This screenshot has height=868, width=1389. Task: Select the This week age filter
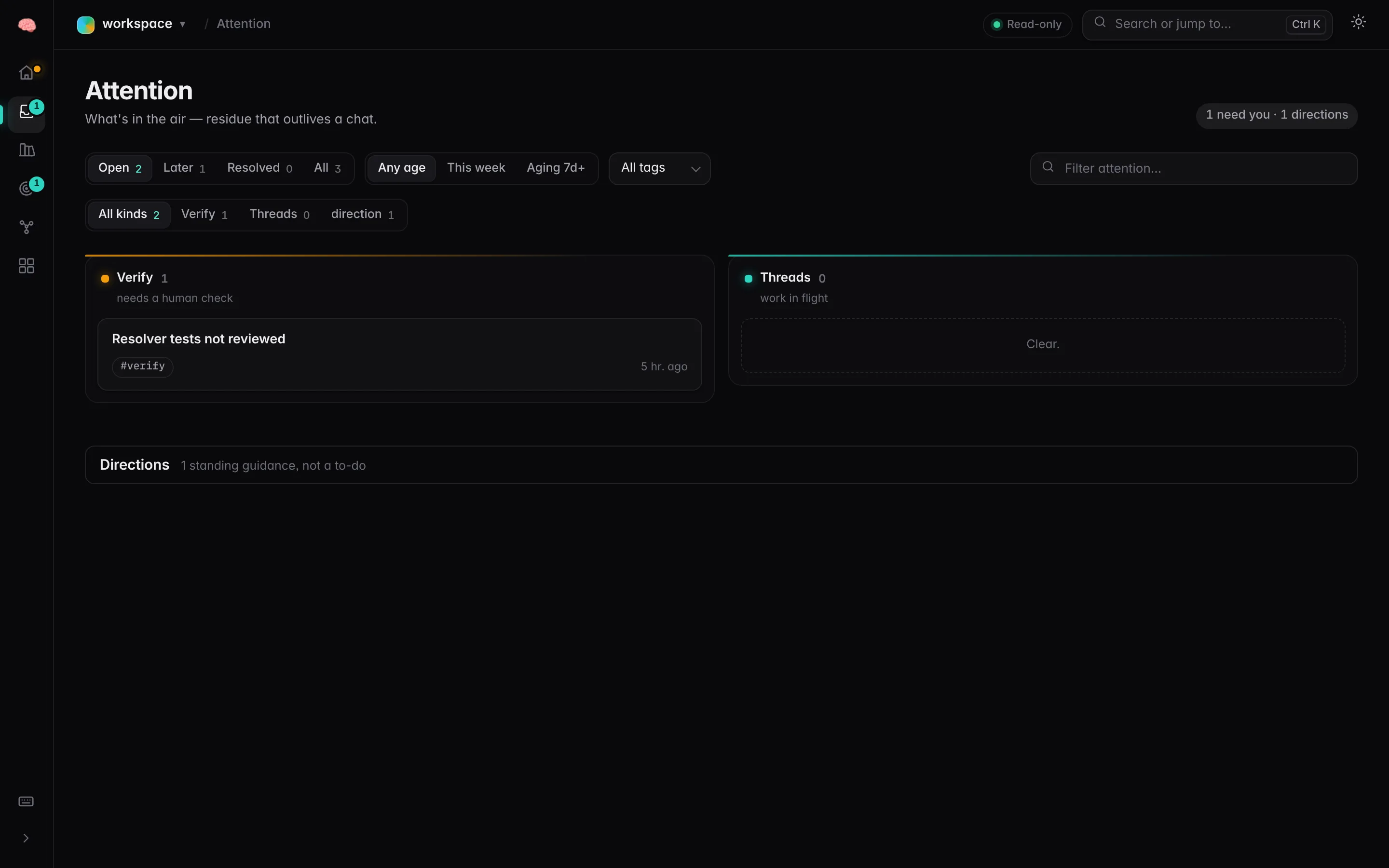click(x=476, y=168)
